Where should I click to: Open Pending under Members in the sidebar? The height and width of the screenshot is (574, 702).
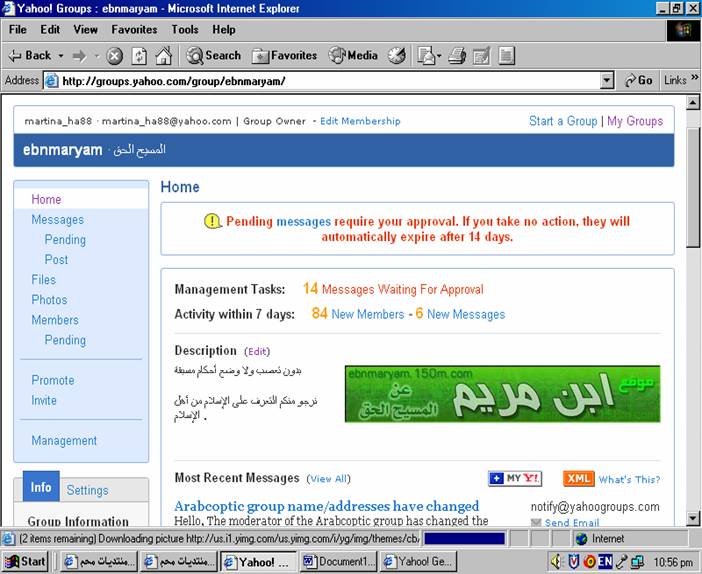click(65, 340)
